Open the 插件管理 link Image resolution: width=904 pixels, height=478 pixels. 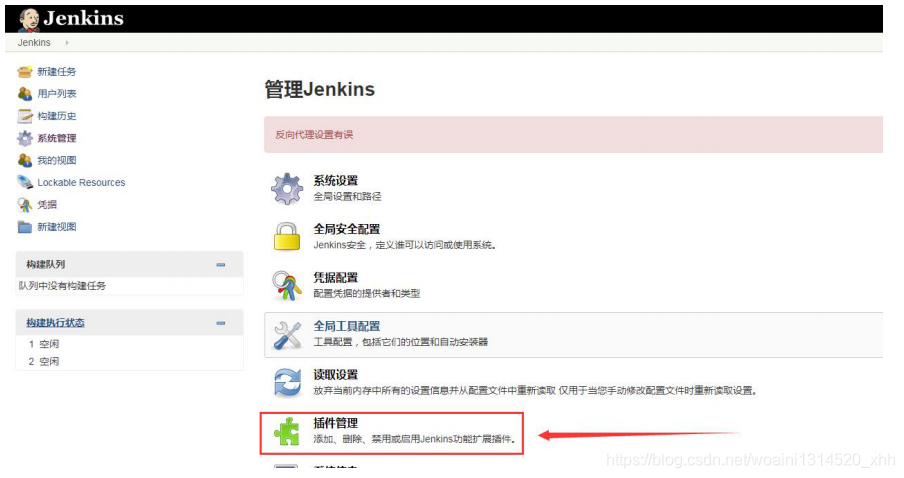tap(336, 423)
